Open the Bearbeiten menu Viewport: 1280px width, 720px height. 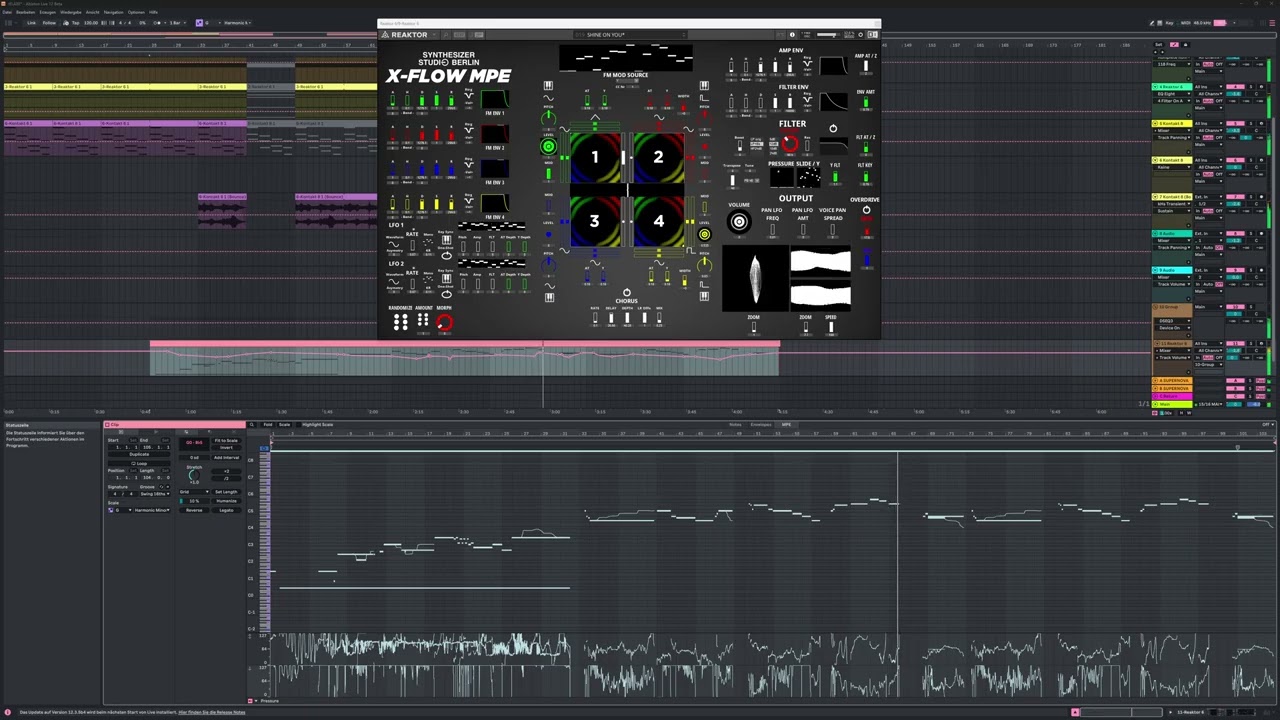coord(26,12)
